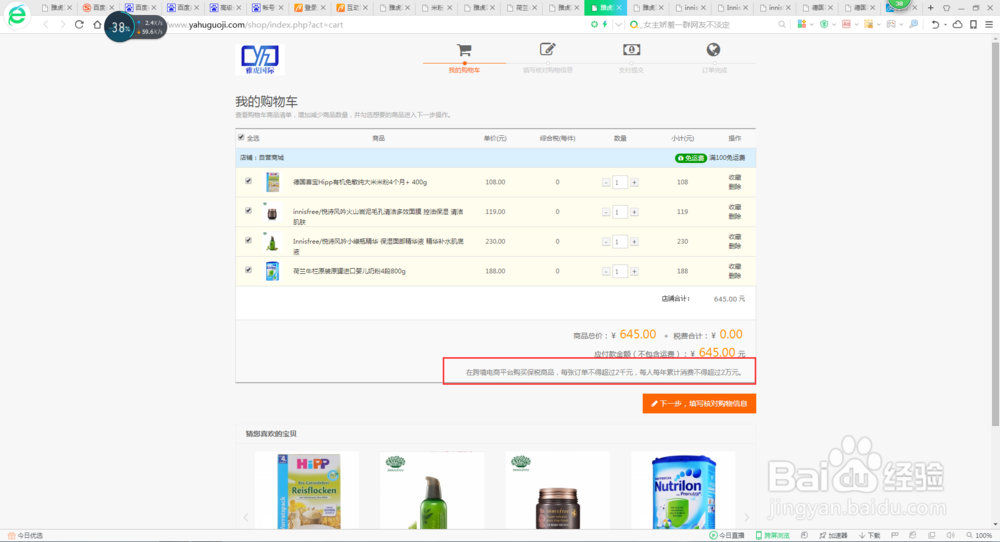Switch to the 帐号 browser tab
1000x542 pixels.
(x=267, y=8)
